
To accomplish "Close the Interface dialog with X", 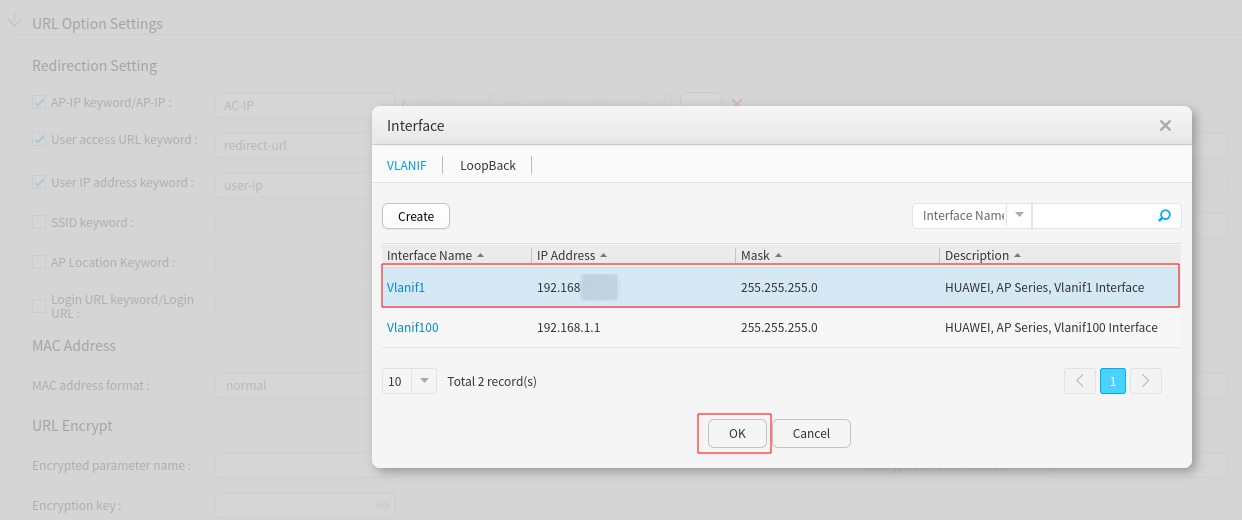I will [x=1165, y=126].
